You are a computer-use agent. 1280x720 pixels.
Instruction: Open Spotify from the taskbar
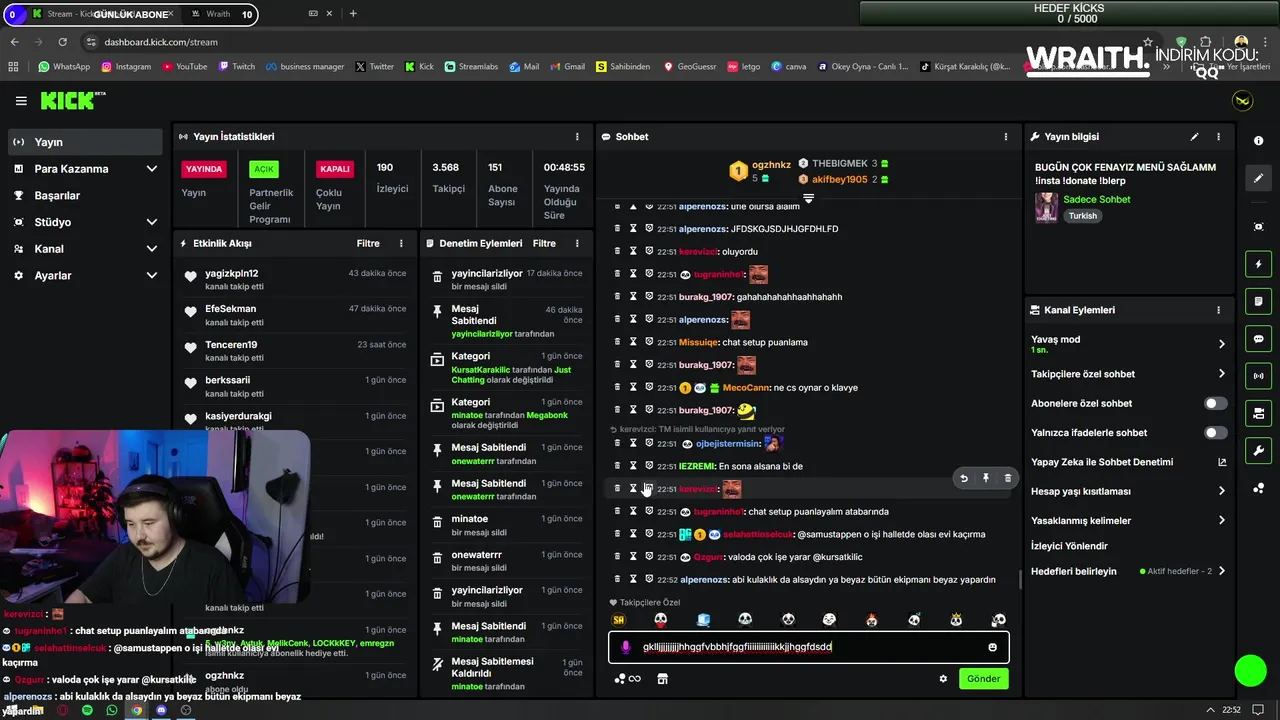(87, 710)
